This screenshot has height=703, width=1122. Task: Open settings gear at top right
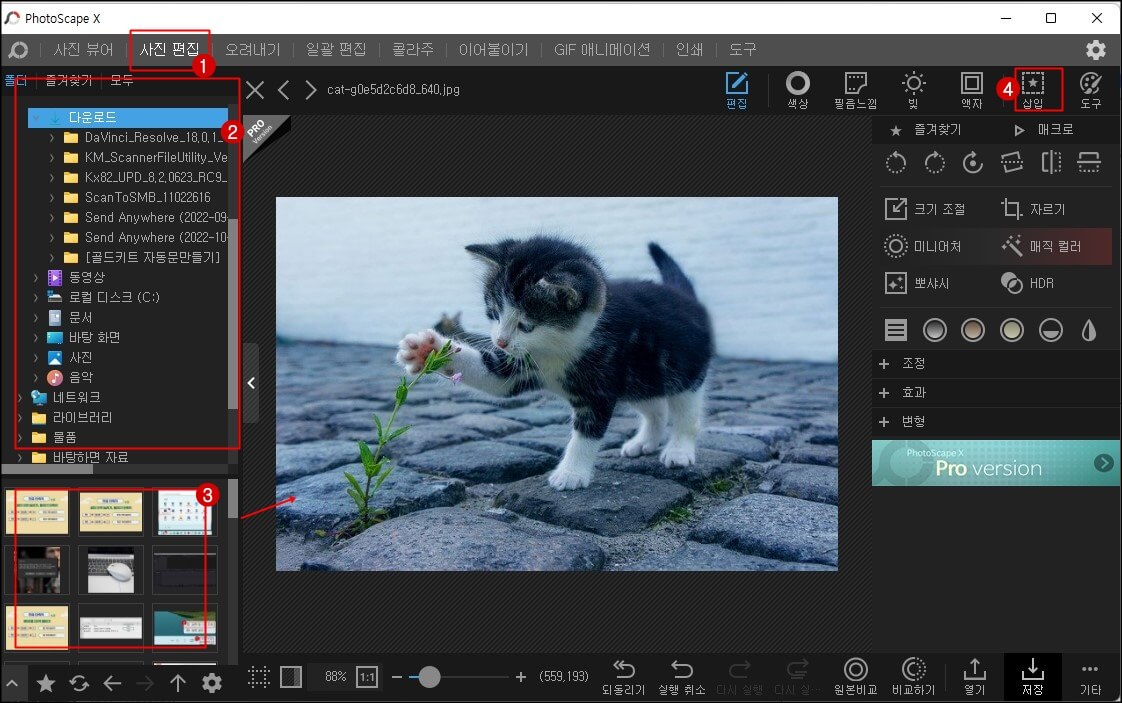[1096, 49]
